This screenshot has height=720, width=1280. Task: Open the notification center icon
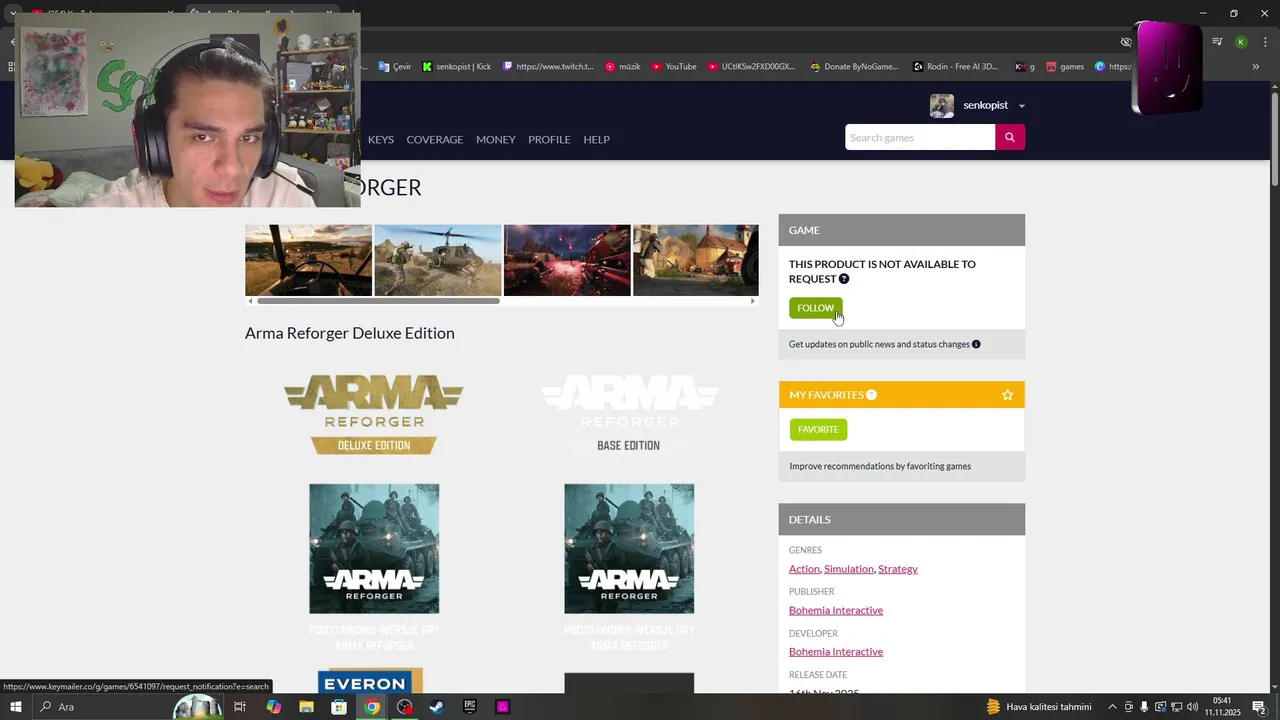(1259, 707)
